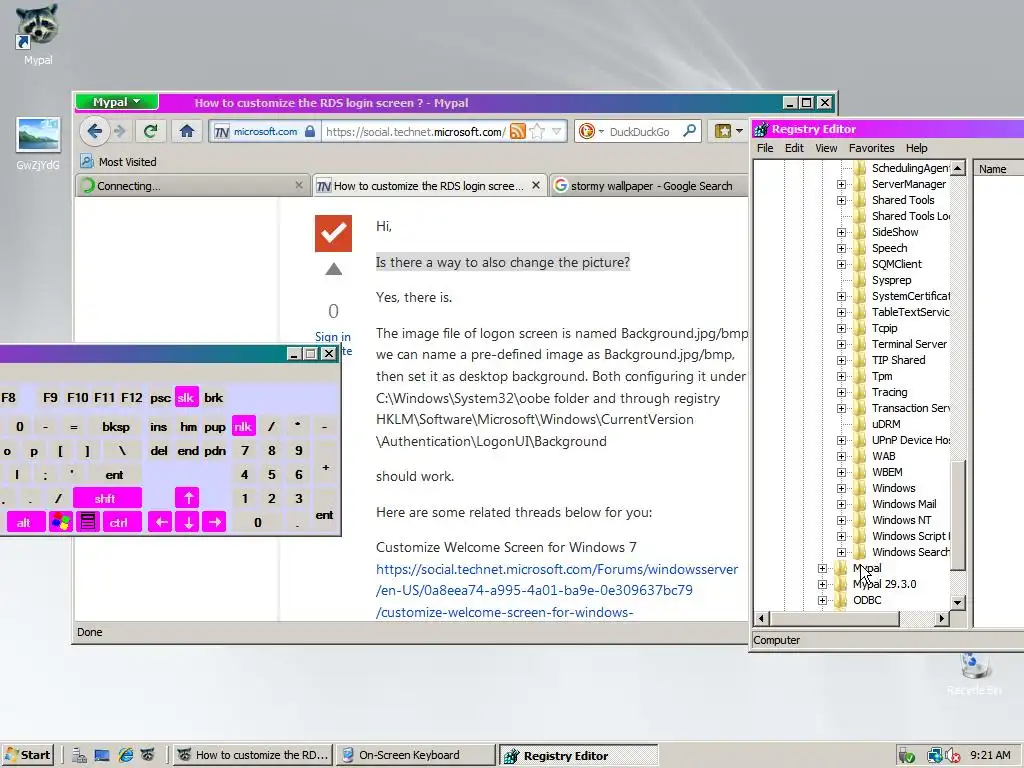The height and width of the screenshot is (768, 1024).
Task: Launch Mypal from quick launch raccoon icon
Action: [x=148, y=755]
